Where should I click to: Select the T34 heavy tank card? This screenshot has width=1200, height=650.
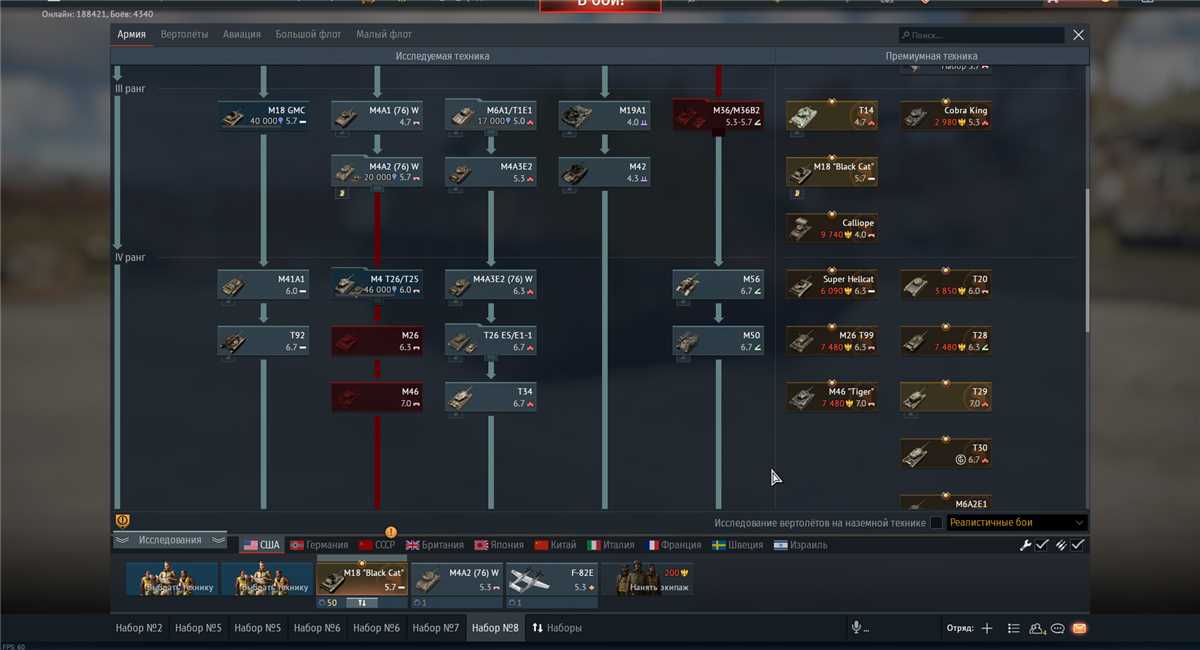point(491,397)
